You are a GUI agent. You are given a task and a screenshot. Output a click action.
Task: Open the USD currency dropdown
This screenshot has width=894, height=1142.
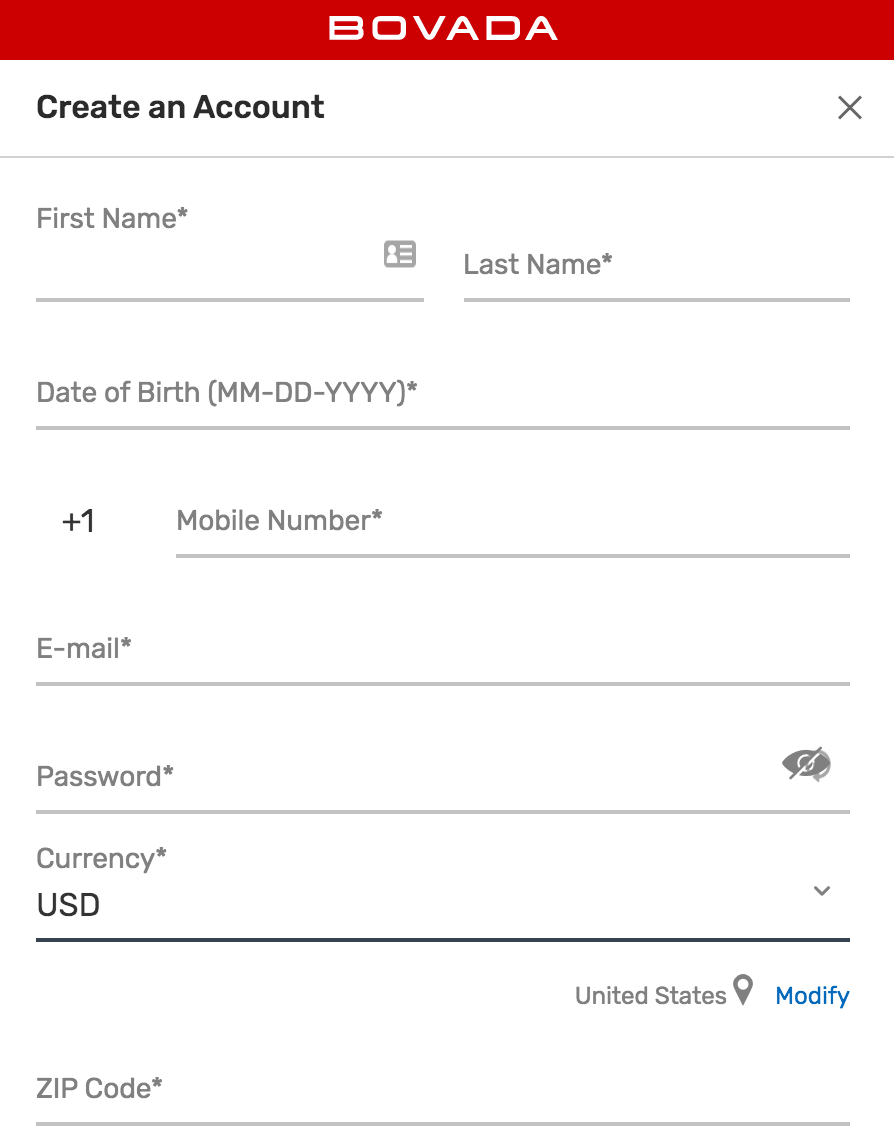(x=443, y=905)
